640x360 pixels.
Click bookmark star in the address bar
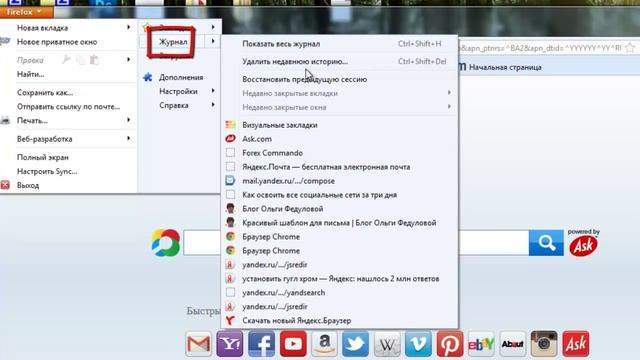click(x=630, y=48)
